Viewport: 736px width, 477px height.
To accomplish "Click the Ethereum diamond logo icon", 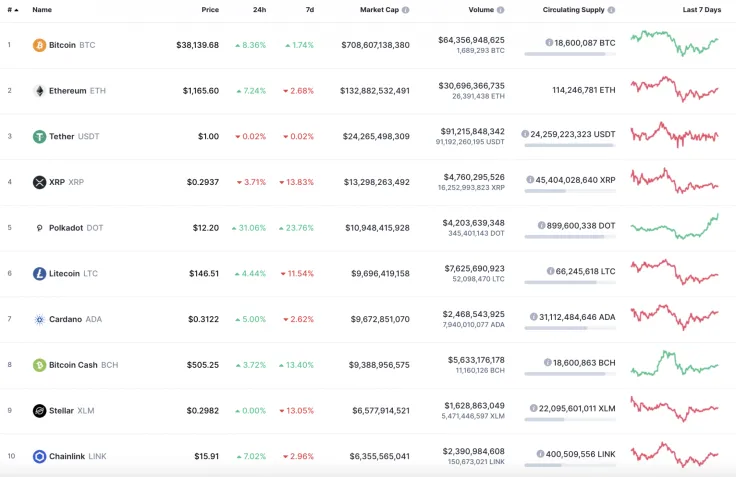I will (39, 91).
